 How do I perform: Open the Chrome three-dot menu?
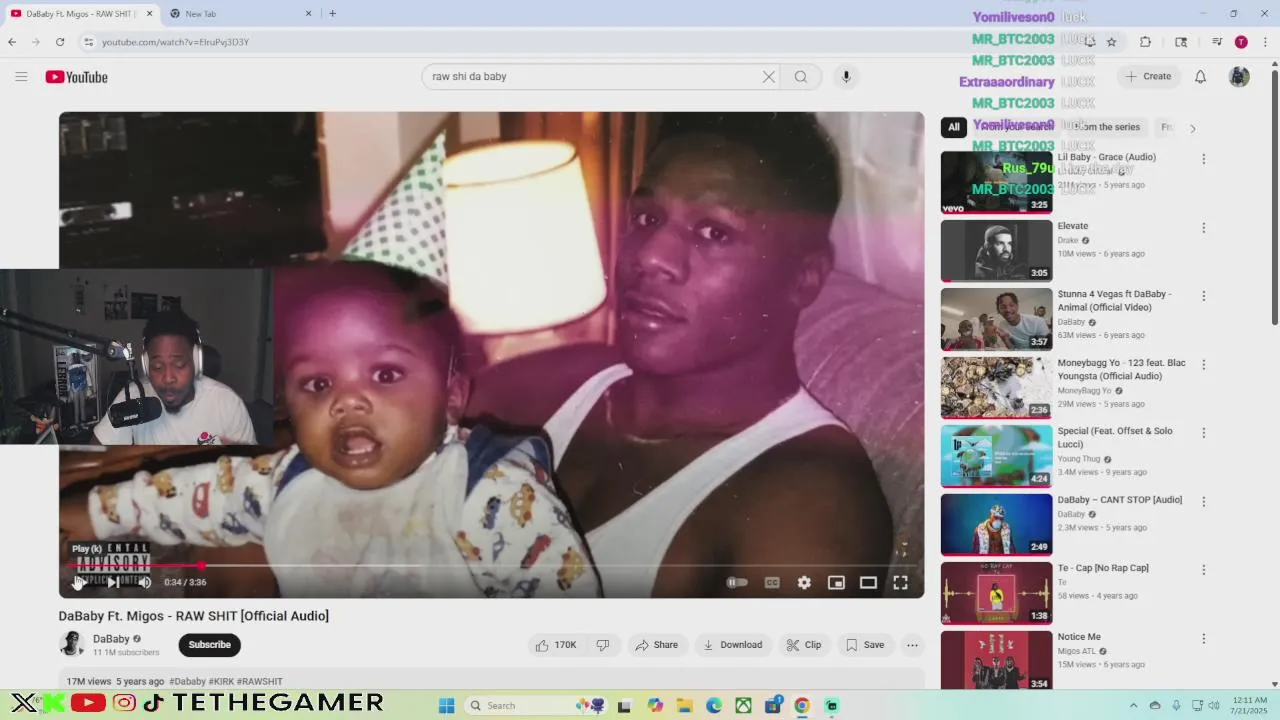click(1265, 42)
